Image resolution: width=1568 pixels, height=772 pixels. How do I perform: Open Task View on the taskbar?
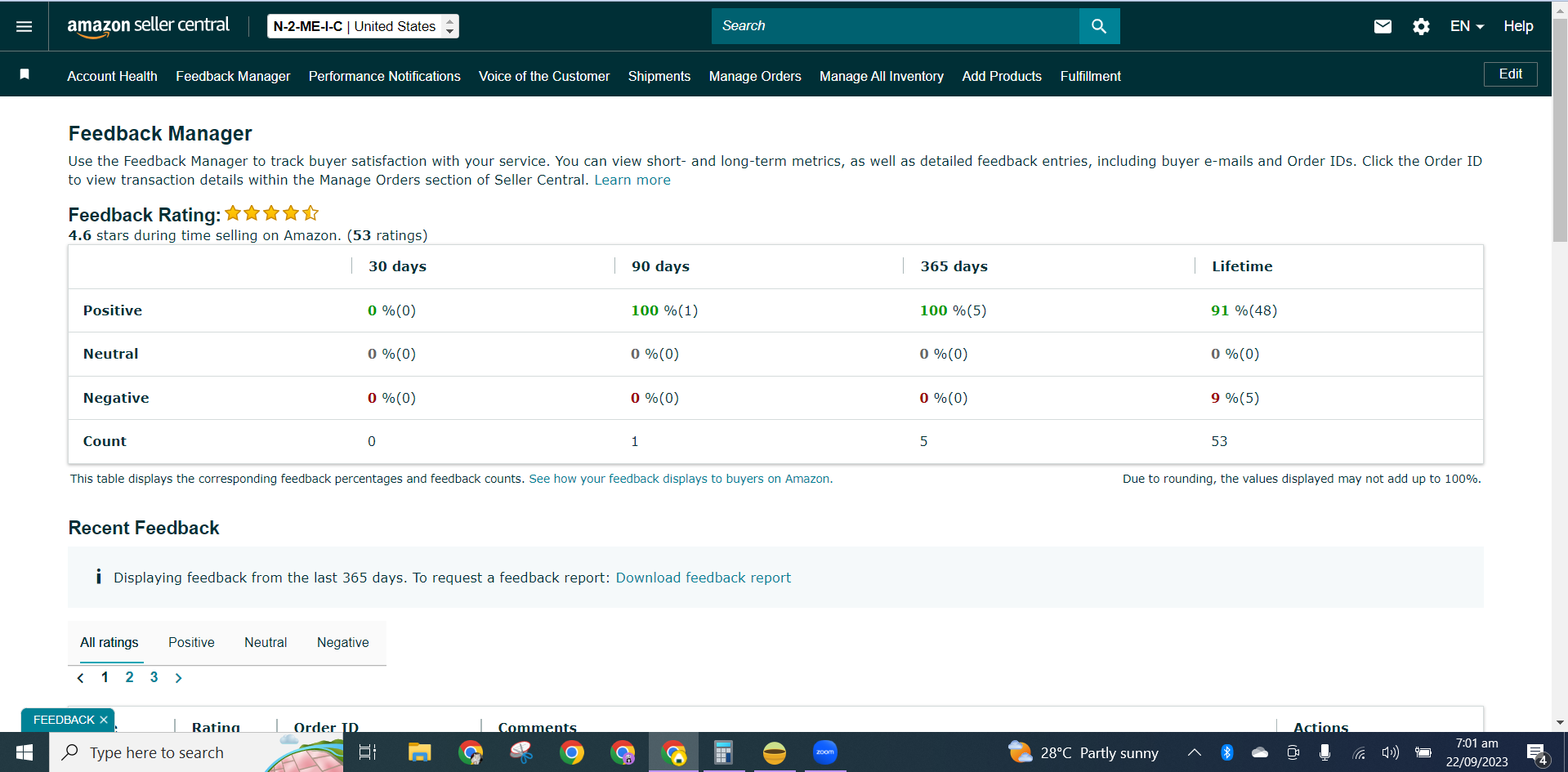point(368,752)
